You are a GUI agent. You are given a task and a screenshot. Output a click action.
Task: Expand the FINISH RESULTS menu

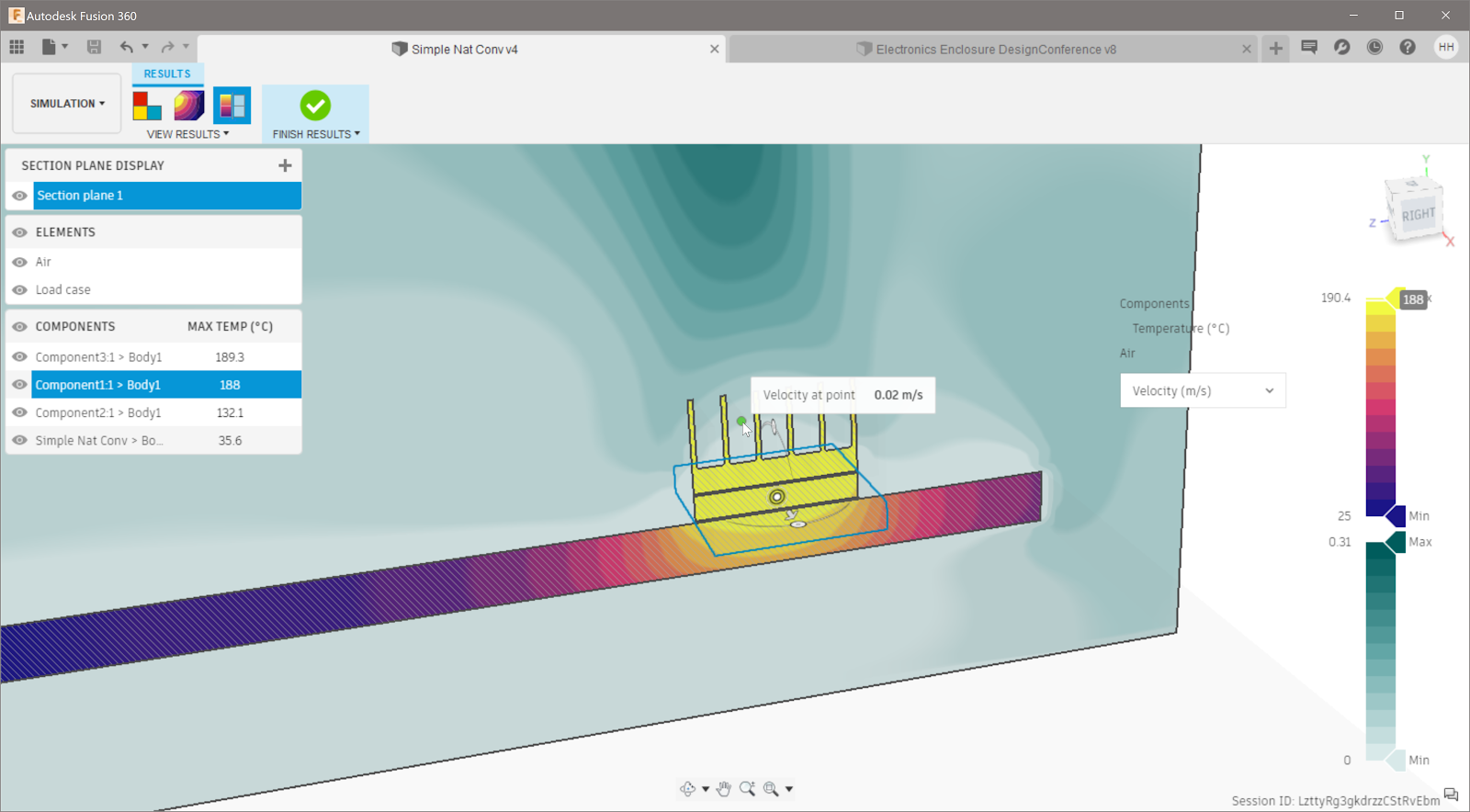coord(316,134)
